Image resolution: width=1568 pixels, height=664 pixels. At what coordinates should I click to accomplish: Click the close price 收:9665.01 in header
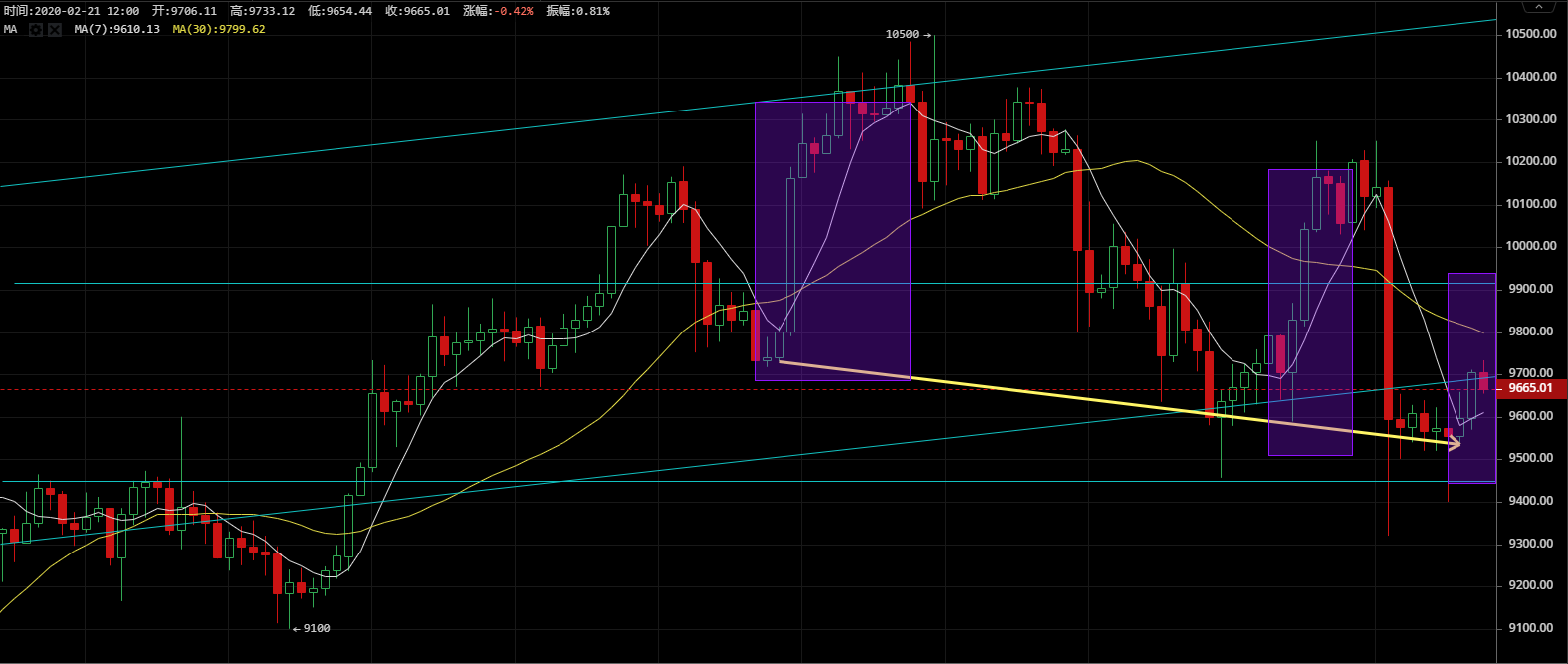417,11
